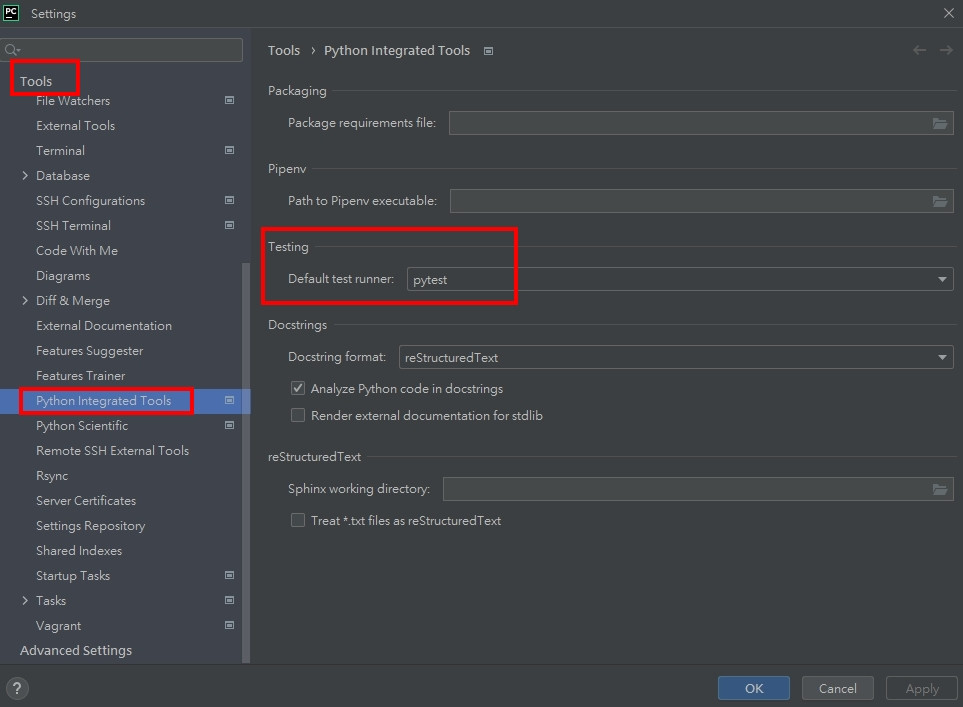This screenshot has height=707, width=963.
Task: Click the Path to Pipenv executable field
Action: click(701, 201)
